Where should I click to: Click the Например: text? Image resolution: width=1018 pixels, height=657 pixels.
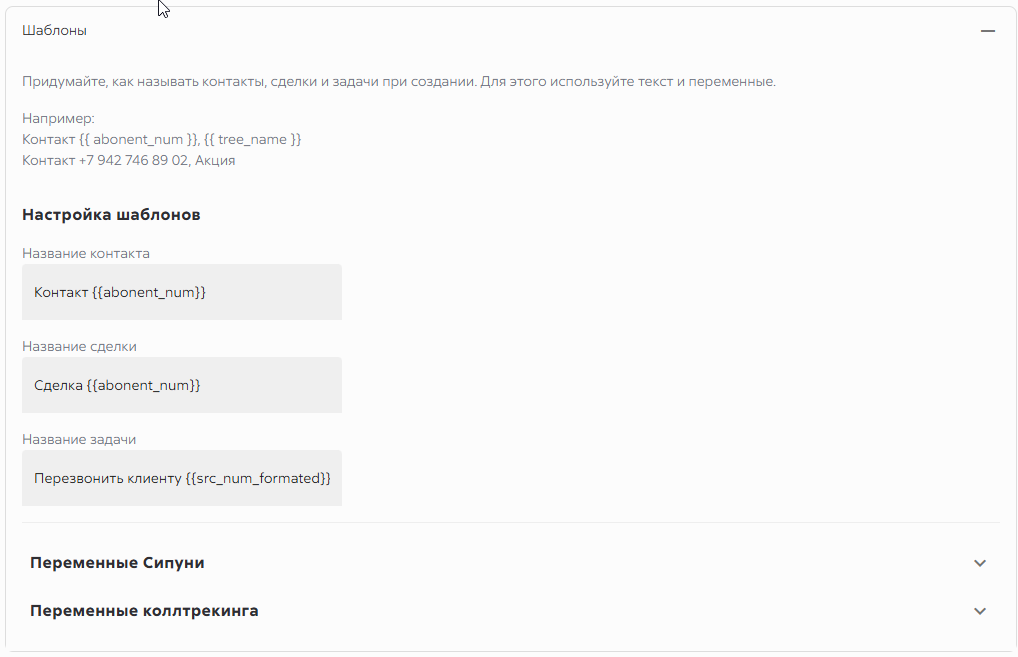tap(58, 119)
